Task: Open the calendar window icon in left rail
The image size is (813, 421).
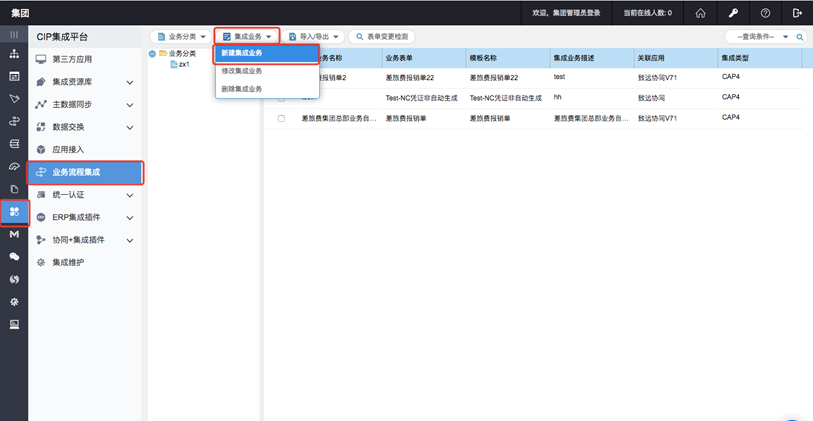Action: click(x=15, y=76)
